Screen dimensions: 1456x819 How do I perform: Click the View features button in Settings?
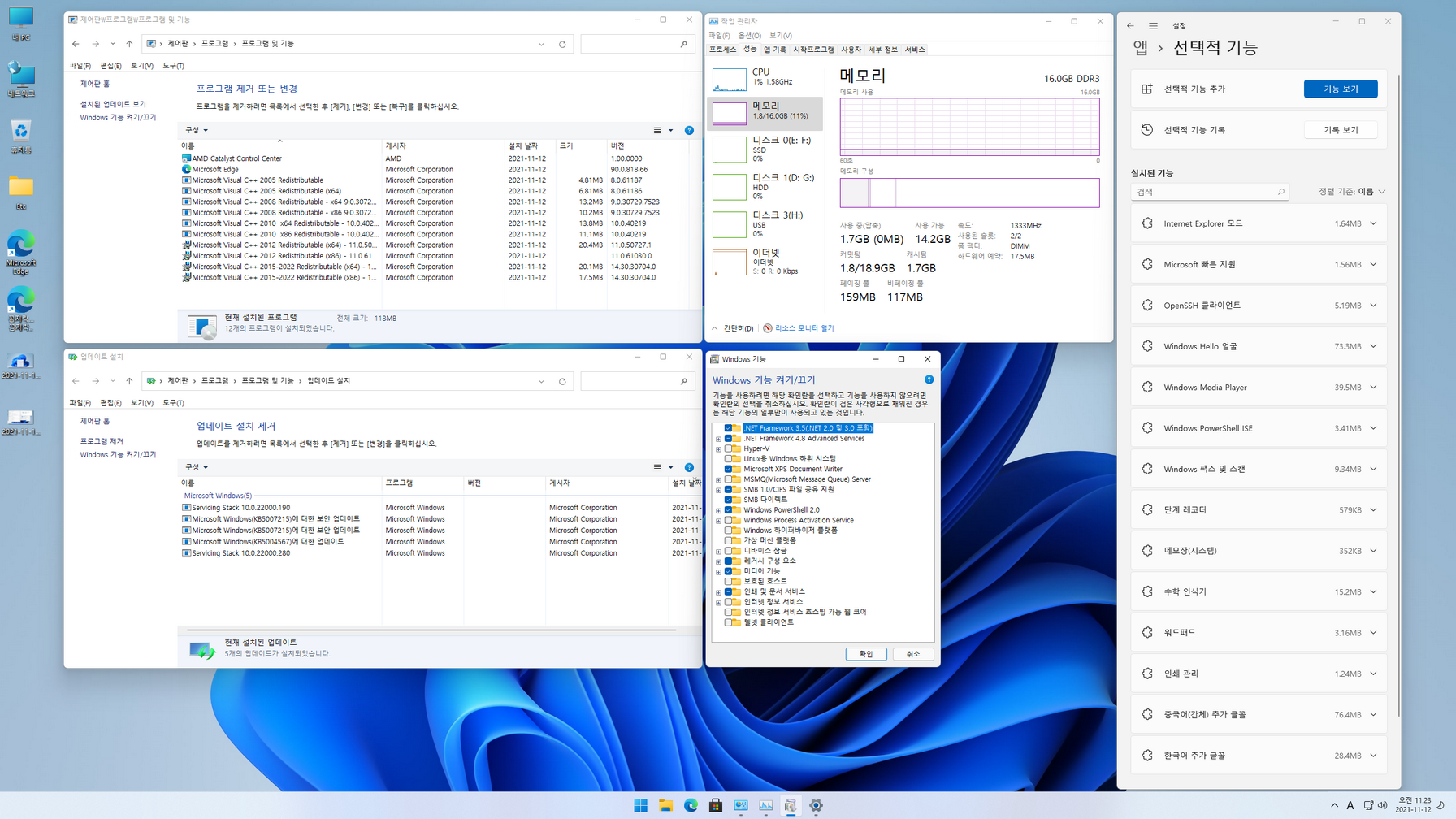1341,89
